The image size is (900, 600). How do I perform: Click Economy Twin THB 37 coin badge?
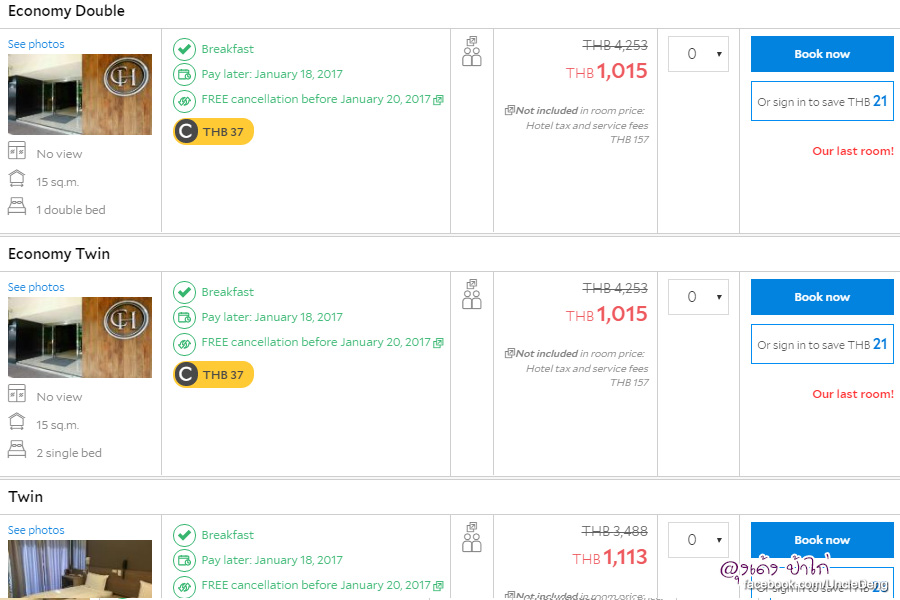point(214,375)
